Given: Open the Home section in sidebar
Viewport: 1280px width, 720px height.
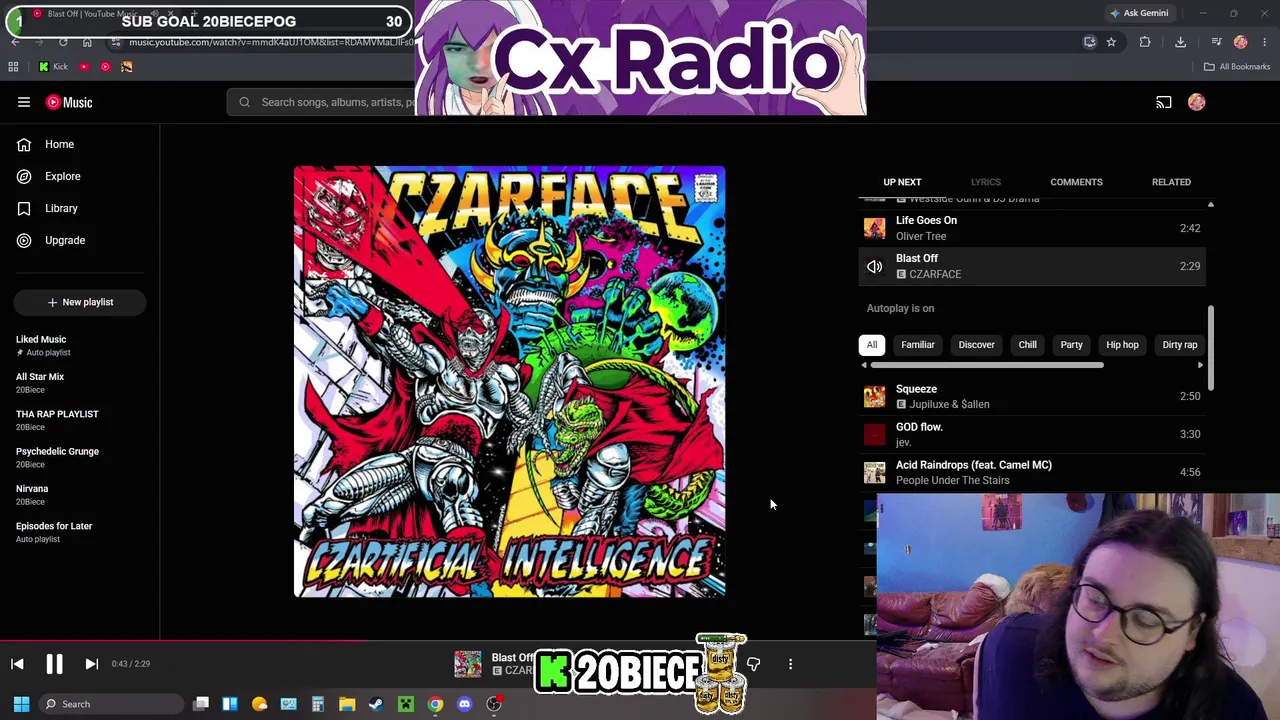Looking at the screenshot, I should click(80, 144).
